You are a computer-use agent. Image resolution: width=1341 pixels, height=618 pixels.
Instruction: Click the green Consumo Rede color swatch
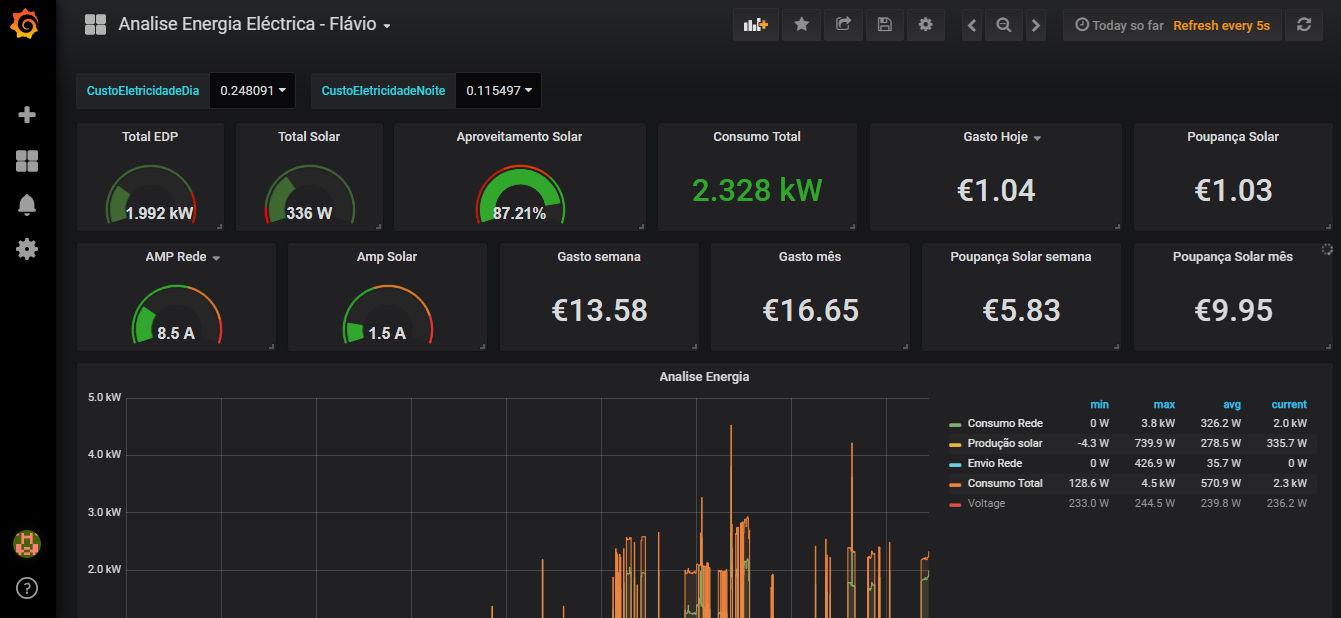pyautogui.click(x=955, y=425)
